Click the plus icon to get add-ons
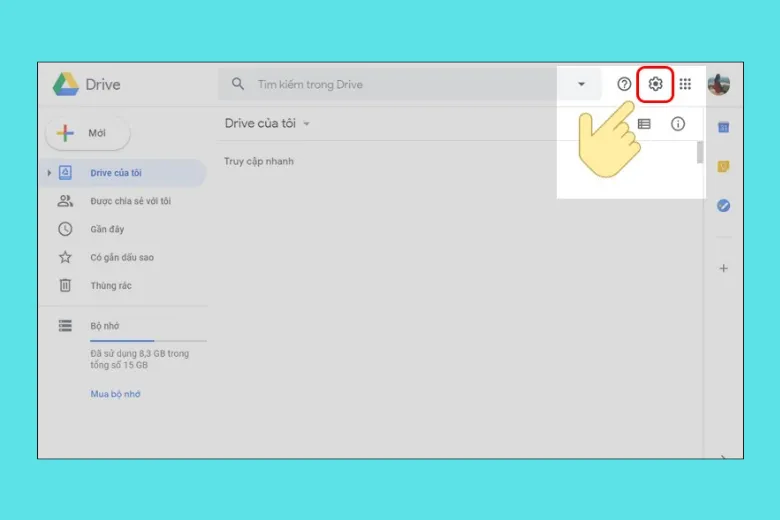 pyautogui.click(x=723, y=268)
